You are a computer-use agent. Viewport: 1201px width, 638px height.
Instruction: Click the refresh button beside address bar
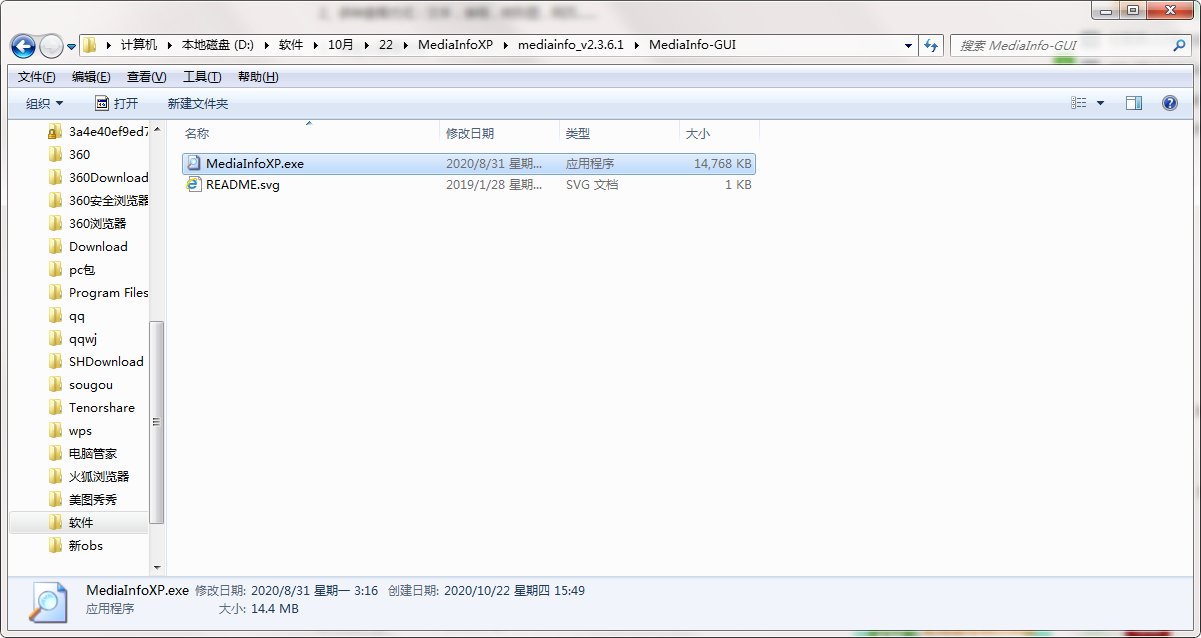932,45
